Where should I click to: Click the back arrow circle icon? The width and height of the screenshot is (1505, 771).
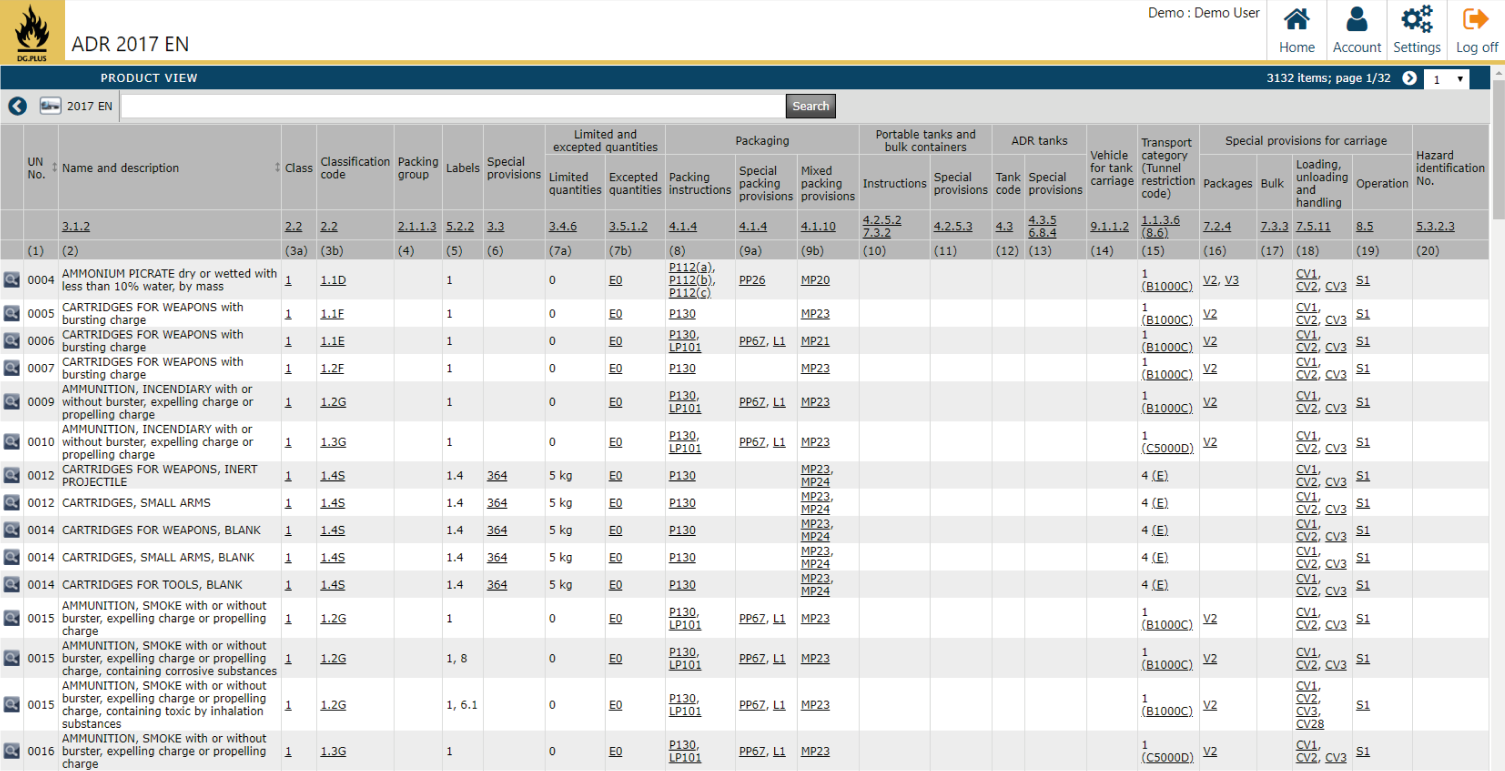tap(17, 106)
